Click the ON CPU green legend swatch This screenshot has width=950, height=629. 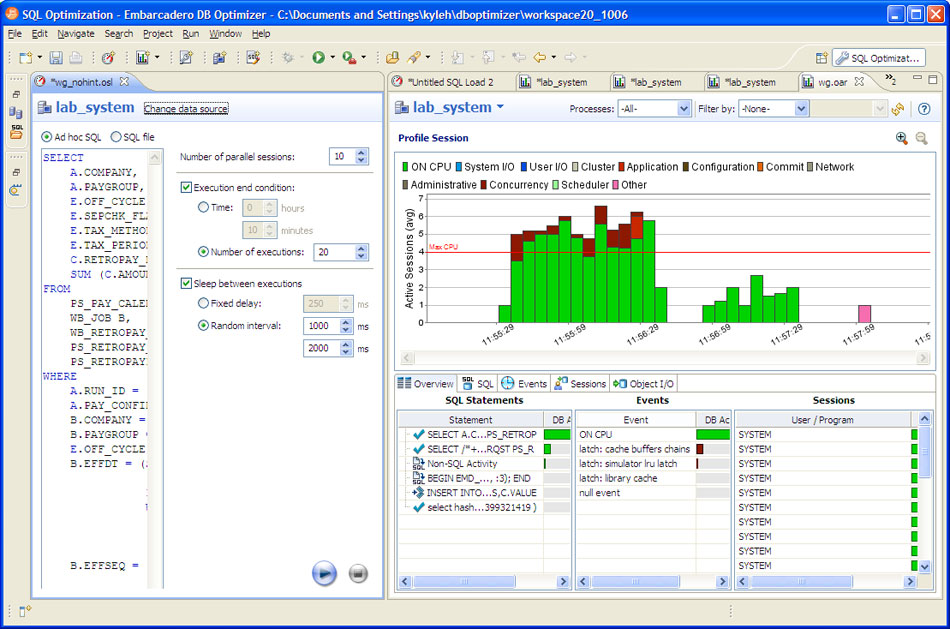point(405,167)
